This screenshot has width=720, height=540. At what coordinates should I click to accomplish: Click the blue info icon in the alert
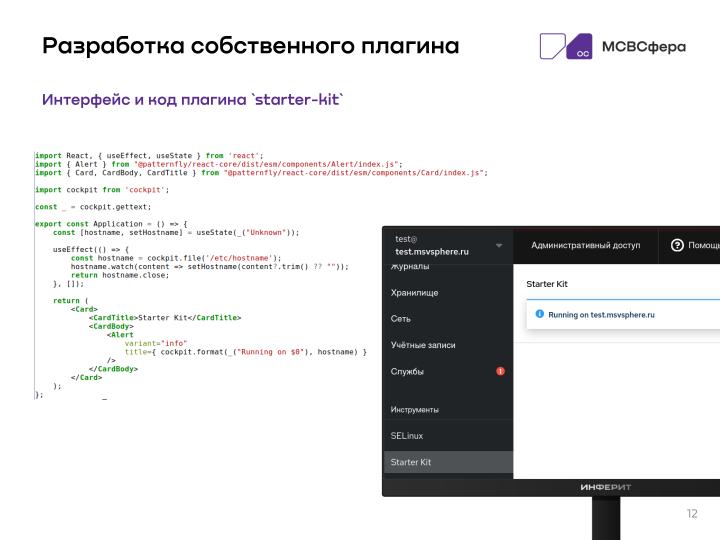[540, 314]
